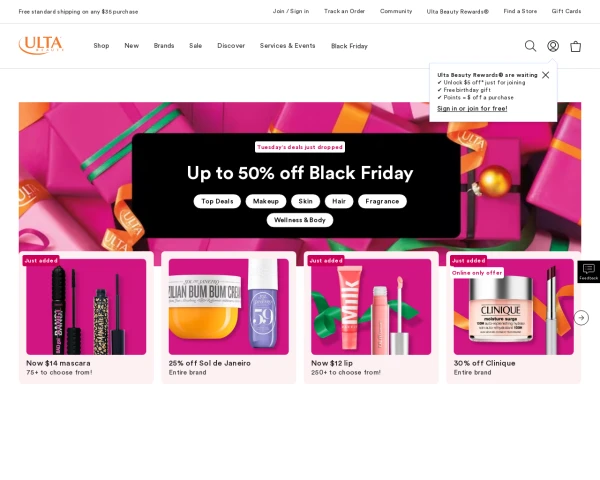Viewport: 600px width, 480px height.
Task: Go to Ulta Beauty logo homepage
Action: tap(41, 45)
